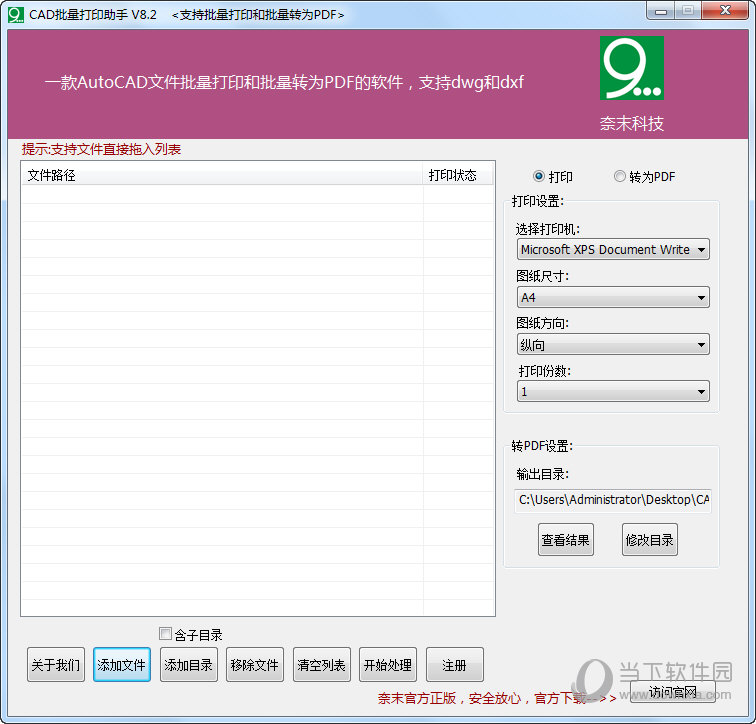
Task: Close the CAD批量打印助手 window
Action: [x=725, y=11]
